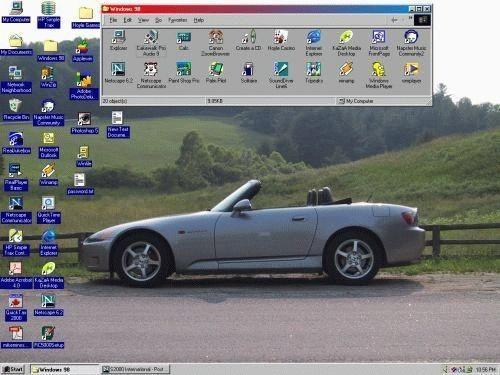500x375 pixels.
Task: Launch QuickTime Player desktop shortcut
Action: [49, 210]
